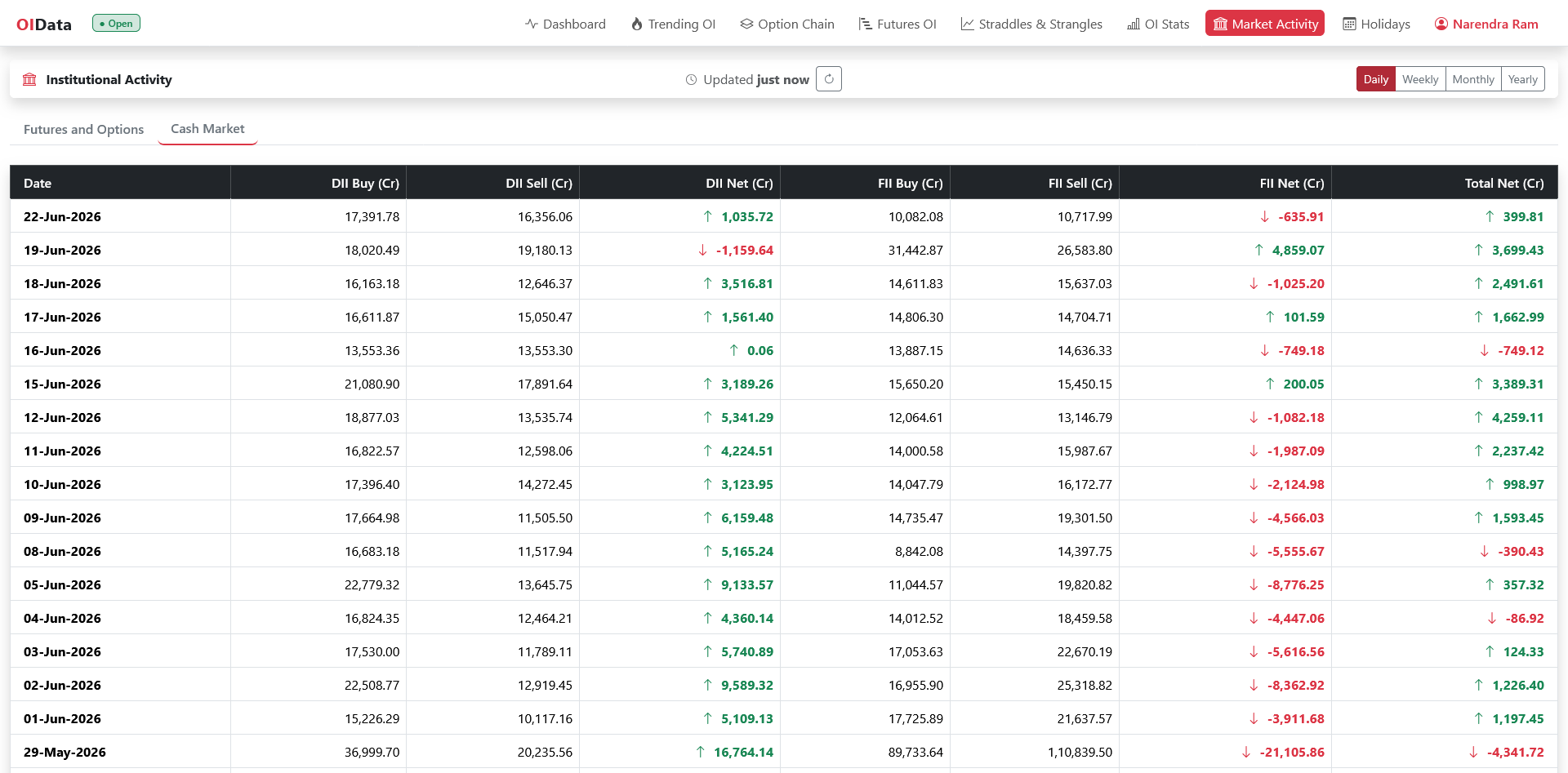Open the Narendra Ram profile menu
Image resolution: width=1568 pixels, height=773 pixels.
tap(1486, 24)
